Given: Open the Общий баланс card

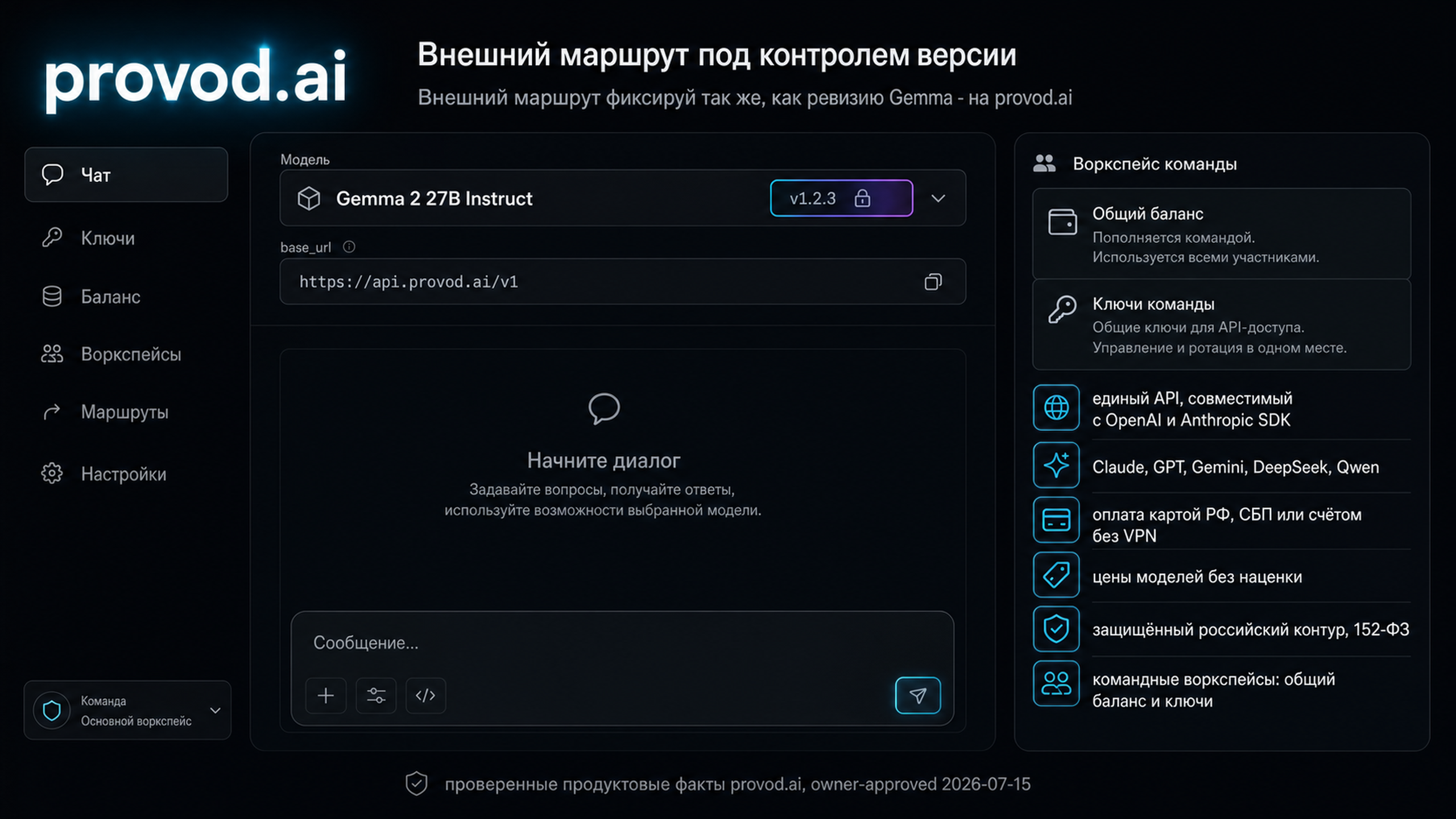Looking at the screenshot, I should pos(1221,234).
